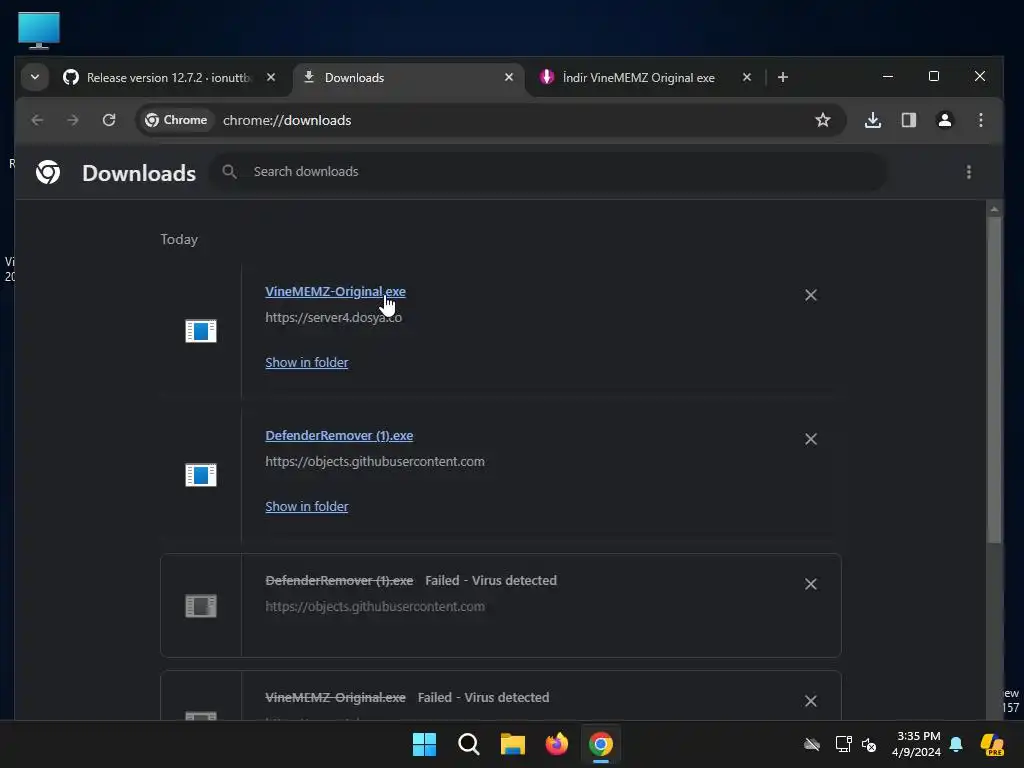This screenshot has height=768, width=1024.
Task: Reload the downloads page
Action: pos(109,120)
